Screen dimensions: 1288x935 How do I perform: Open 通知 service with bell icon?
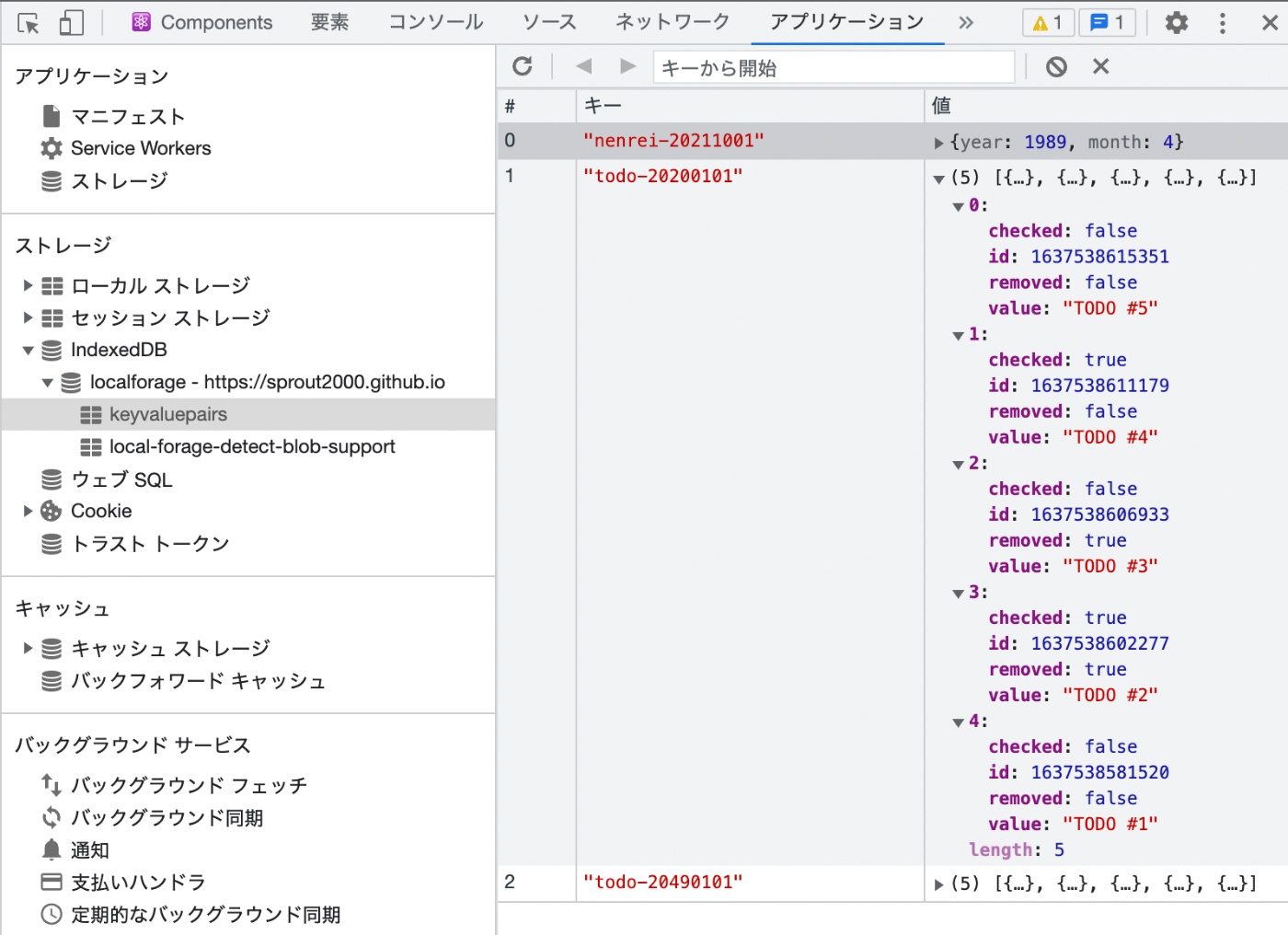pyautogui.click(x=90, y=850)
